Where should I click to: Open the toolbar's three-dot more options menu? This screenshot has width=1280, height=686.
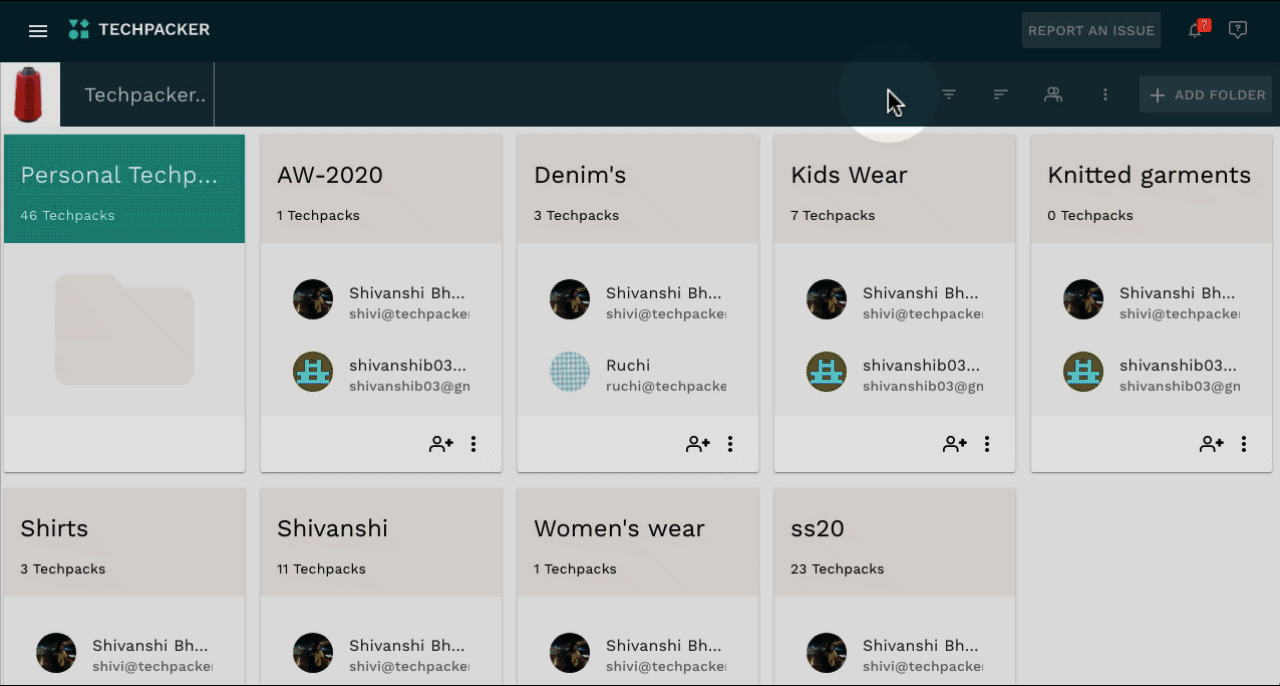(x=1105, y=94)
